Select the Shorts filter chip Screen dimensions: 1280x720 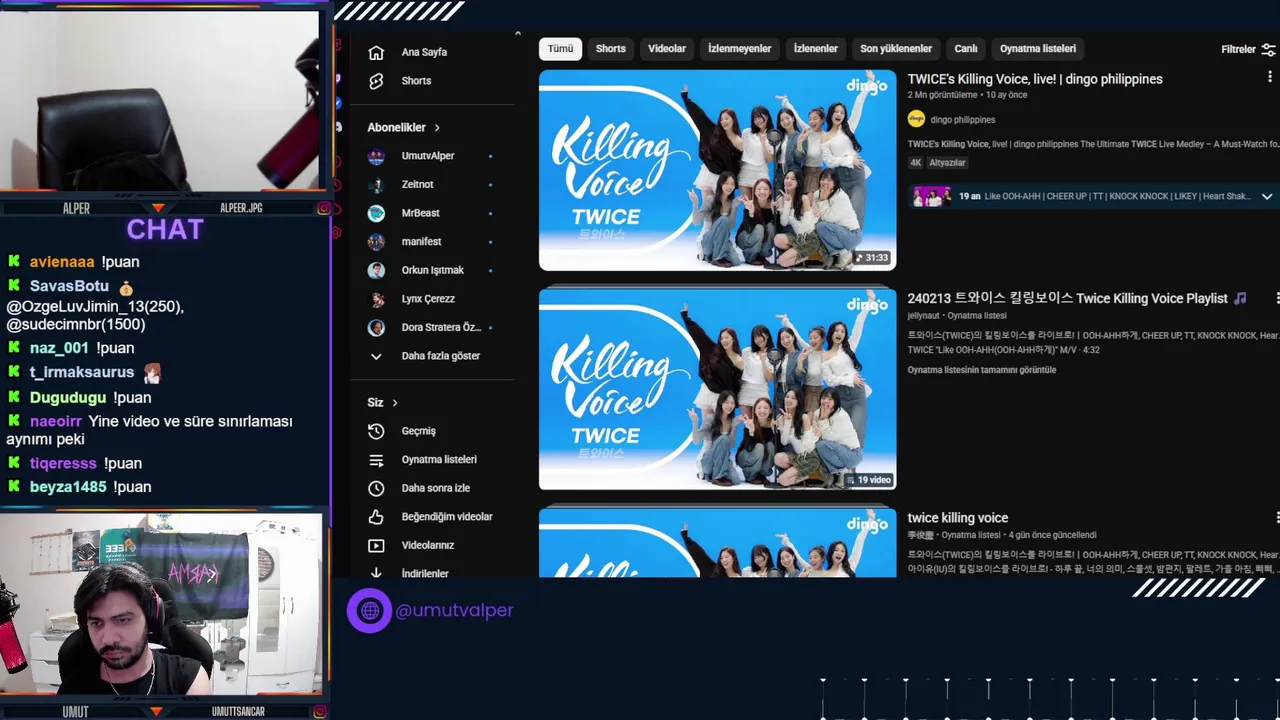611,49
